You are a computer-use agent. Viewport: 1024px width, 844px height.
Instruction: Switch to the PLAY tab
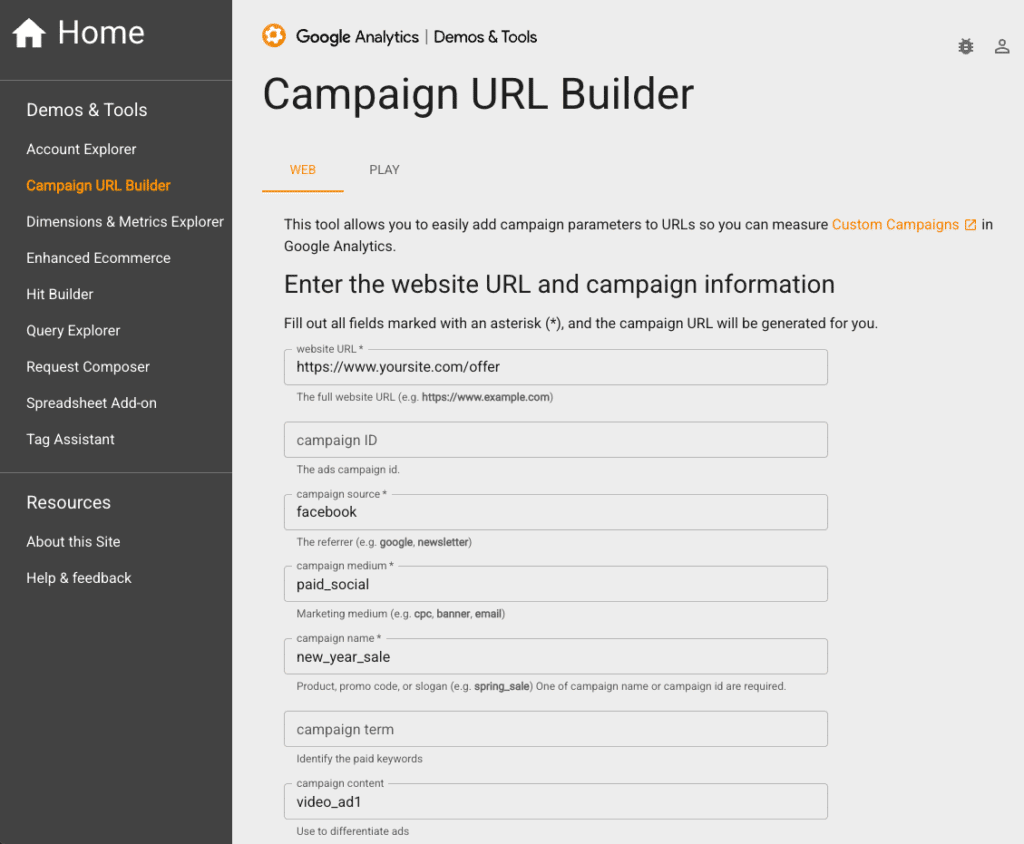coord(384,170)
